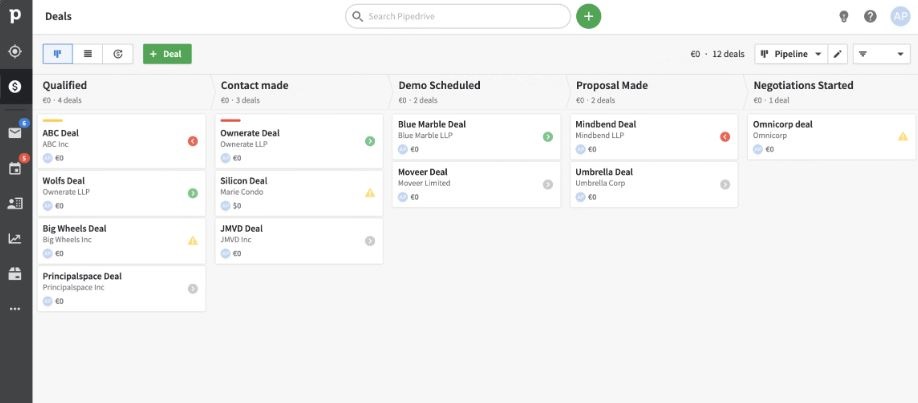Click the Demo Scheduled stage header
The image size is (918, 403).
pos(439,86)
